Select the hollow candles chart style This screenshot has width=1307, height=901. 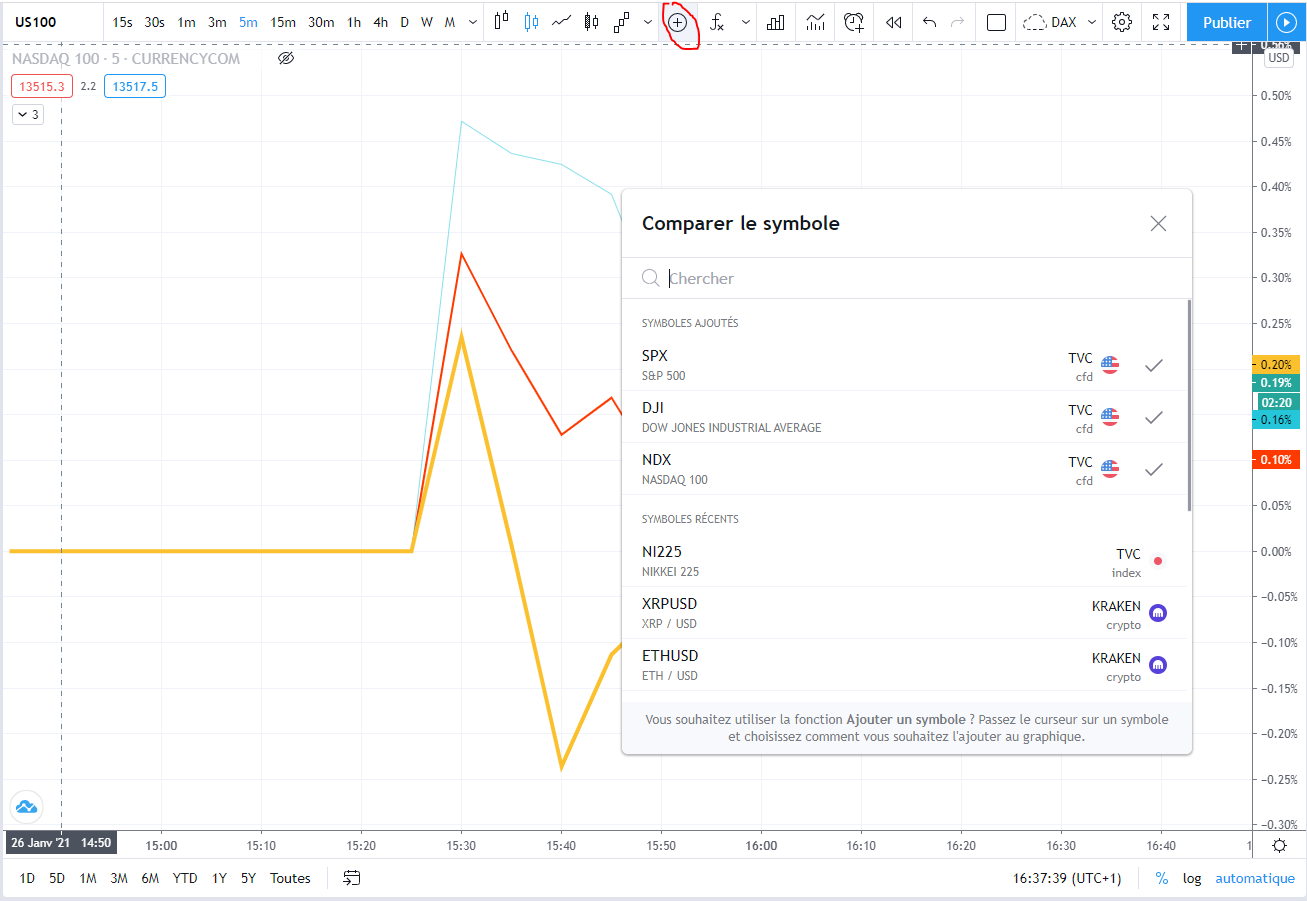point(592,22)
